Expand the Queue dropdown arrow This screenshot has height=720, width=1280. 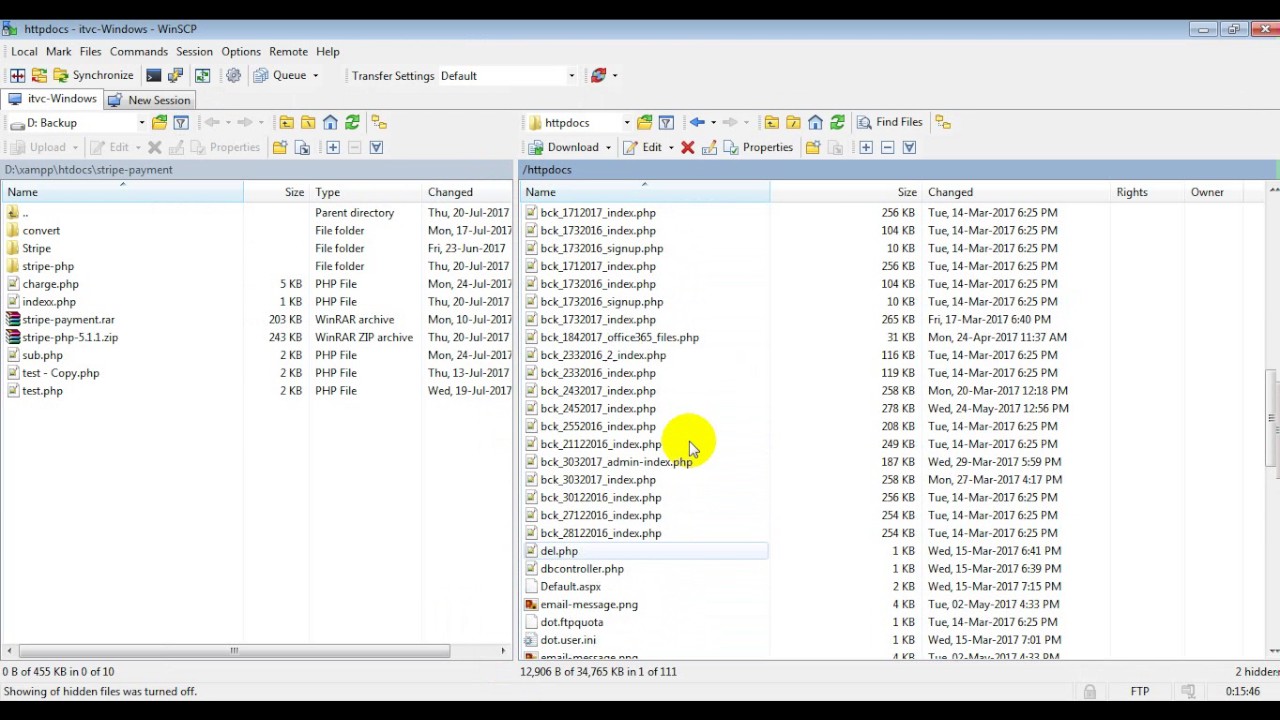point(315,75)
